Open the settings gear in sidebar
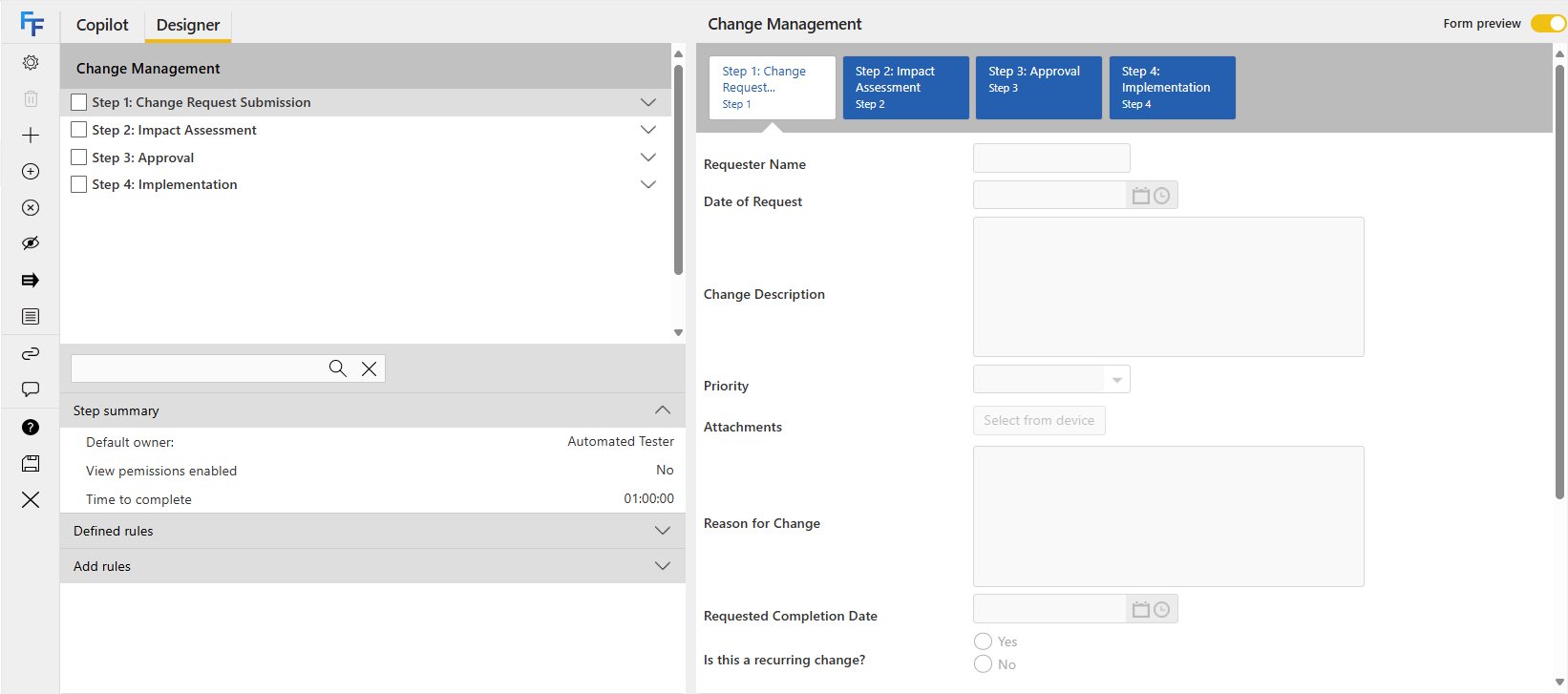The width and height of the screenshot is (1568, 694). tap(31, 62)
